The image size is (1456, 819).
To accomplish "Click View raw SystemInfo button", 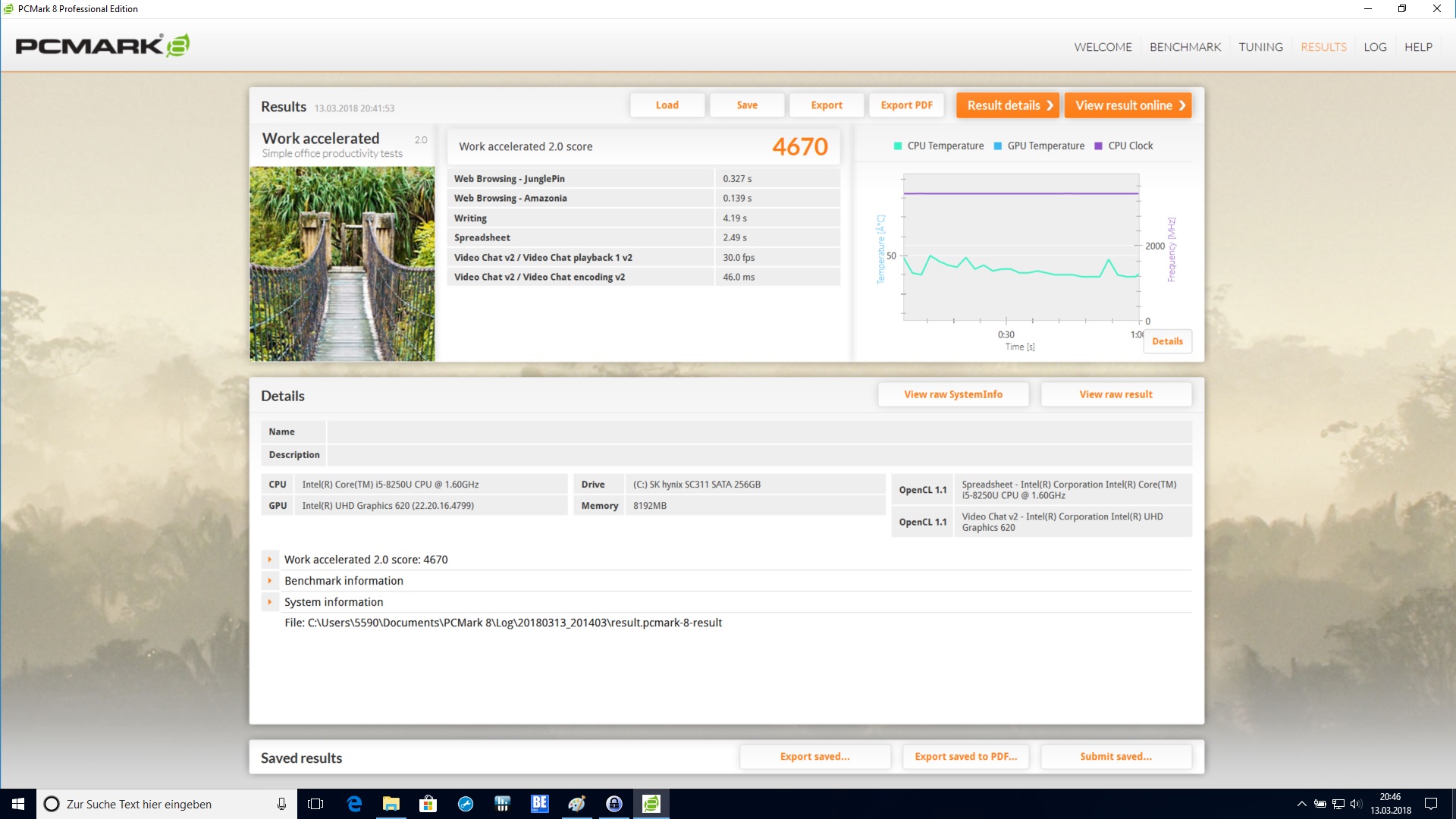I will click(x=953, y=394).
